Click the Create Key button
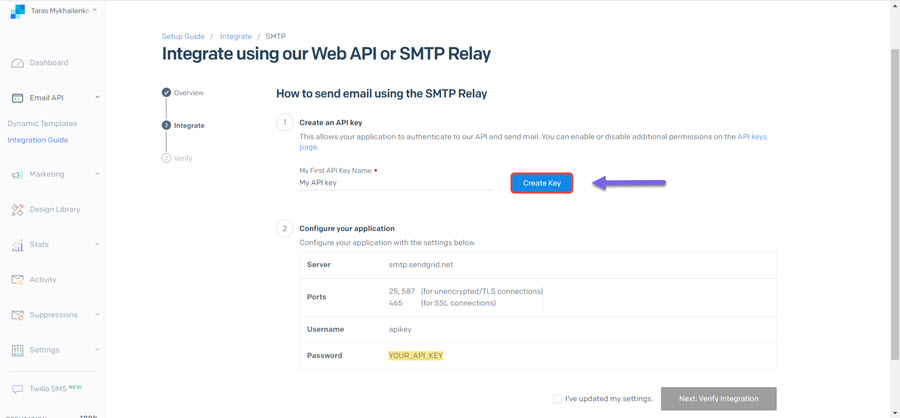Image resolution: width=900 pixels, height=418 pixels. pyautogui.click(x=542, y=183)
